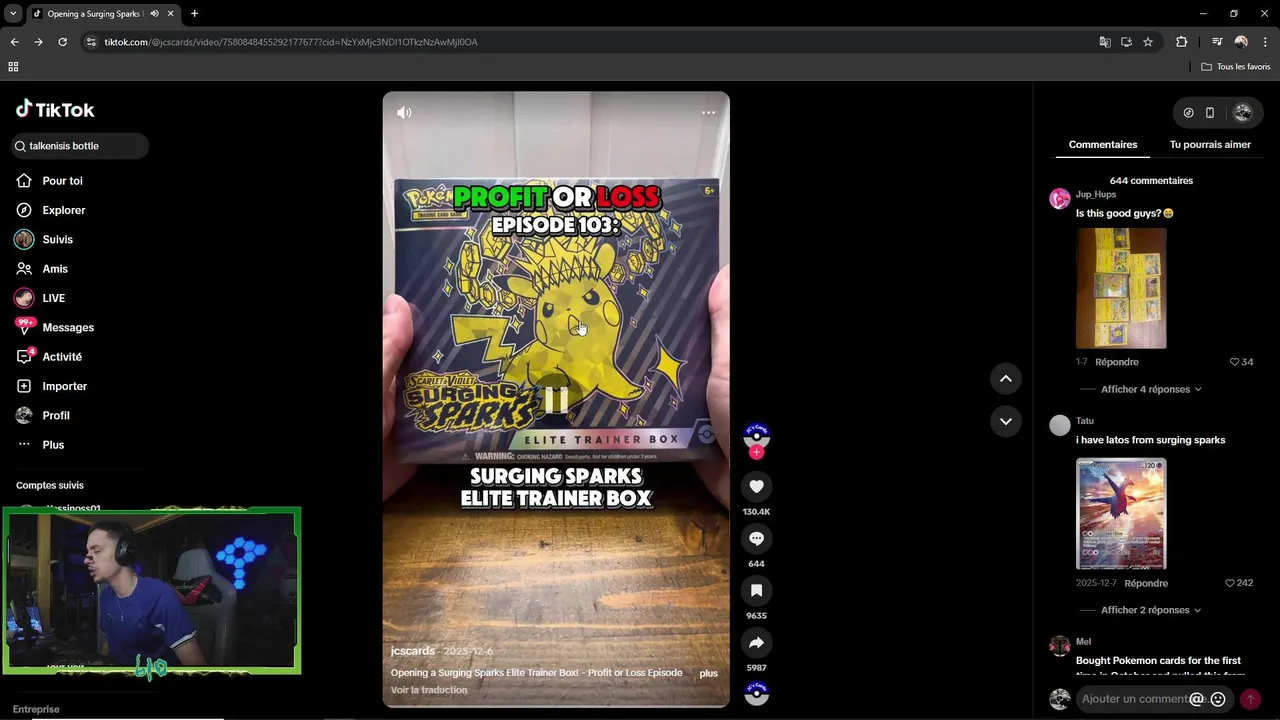
Task: Bookmark page with star icon
Action: [1148, 42]
